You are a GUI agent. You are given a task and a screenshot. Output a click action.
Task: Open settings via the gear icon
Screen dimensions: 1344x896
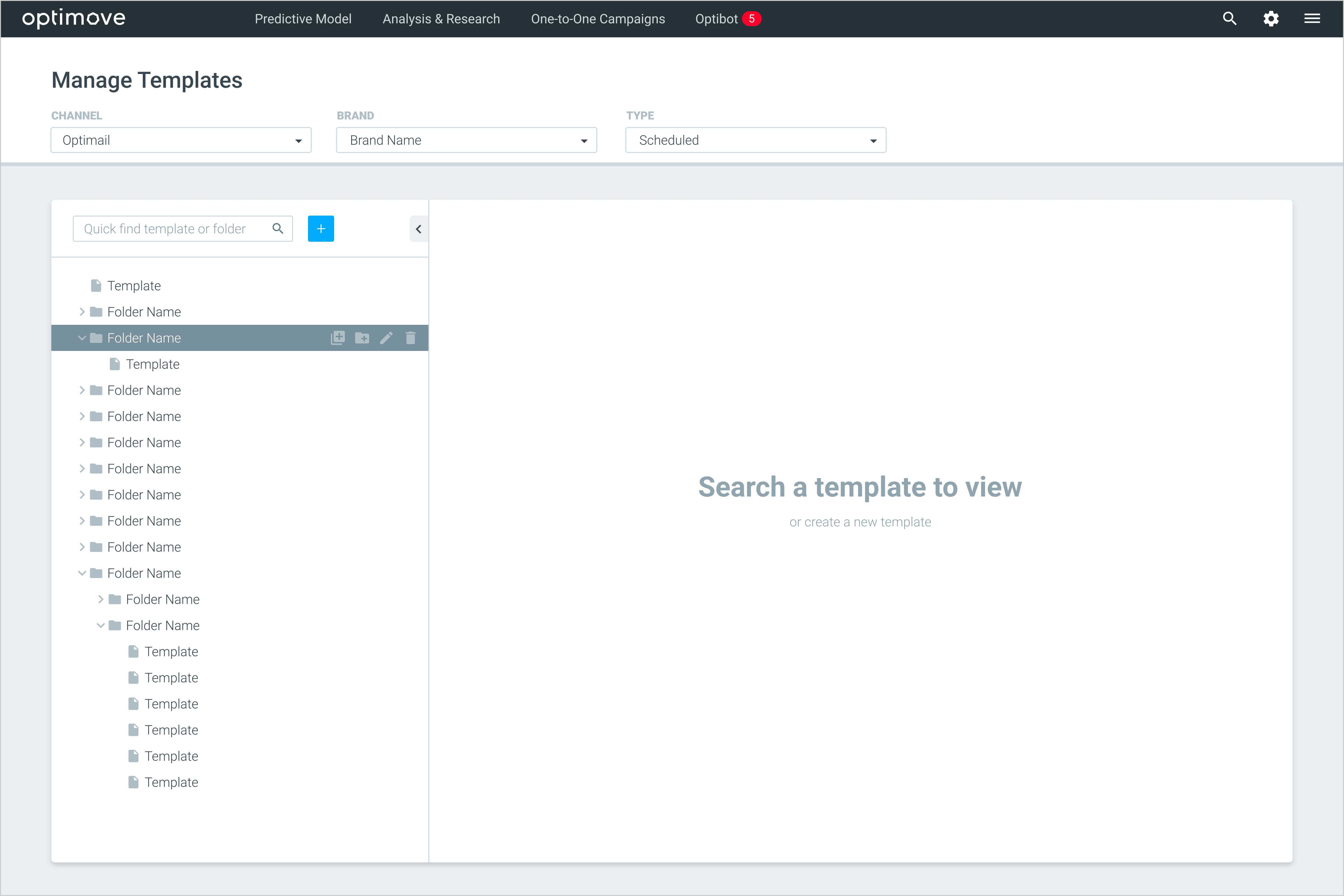coord(1271,19)
